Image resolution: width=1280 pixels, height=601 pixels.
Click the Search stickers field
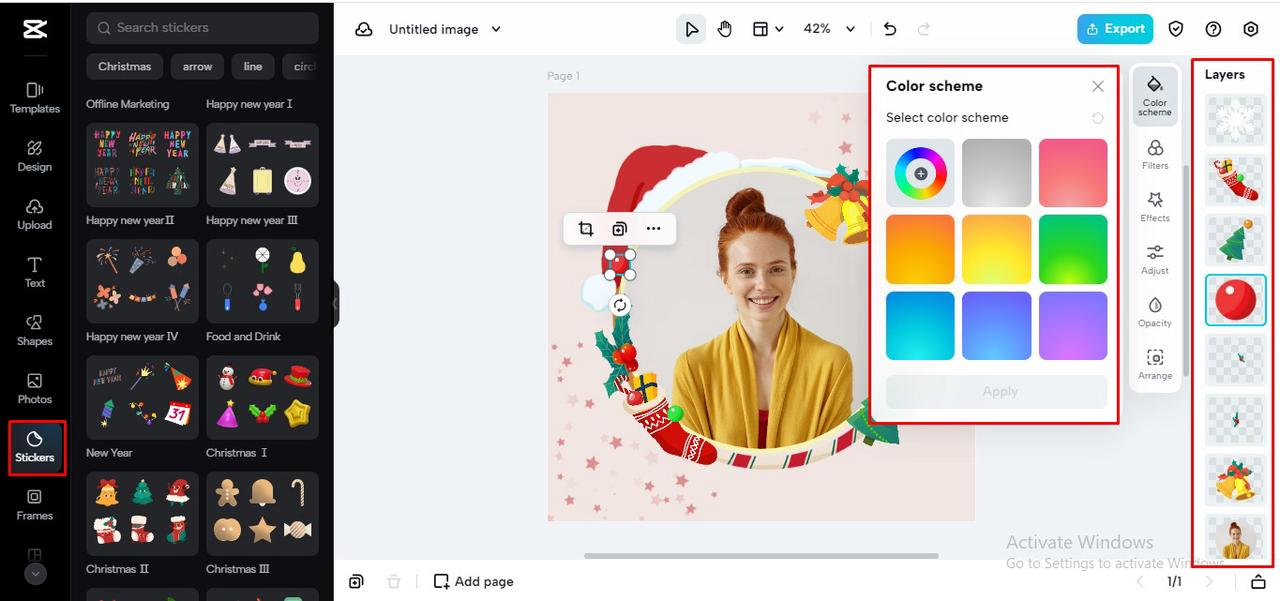tap(202, 28)
